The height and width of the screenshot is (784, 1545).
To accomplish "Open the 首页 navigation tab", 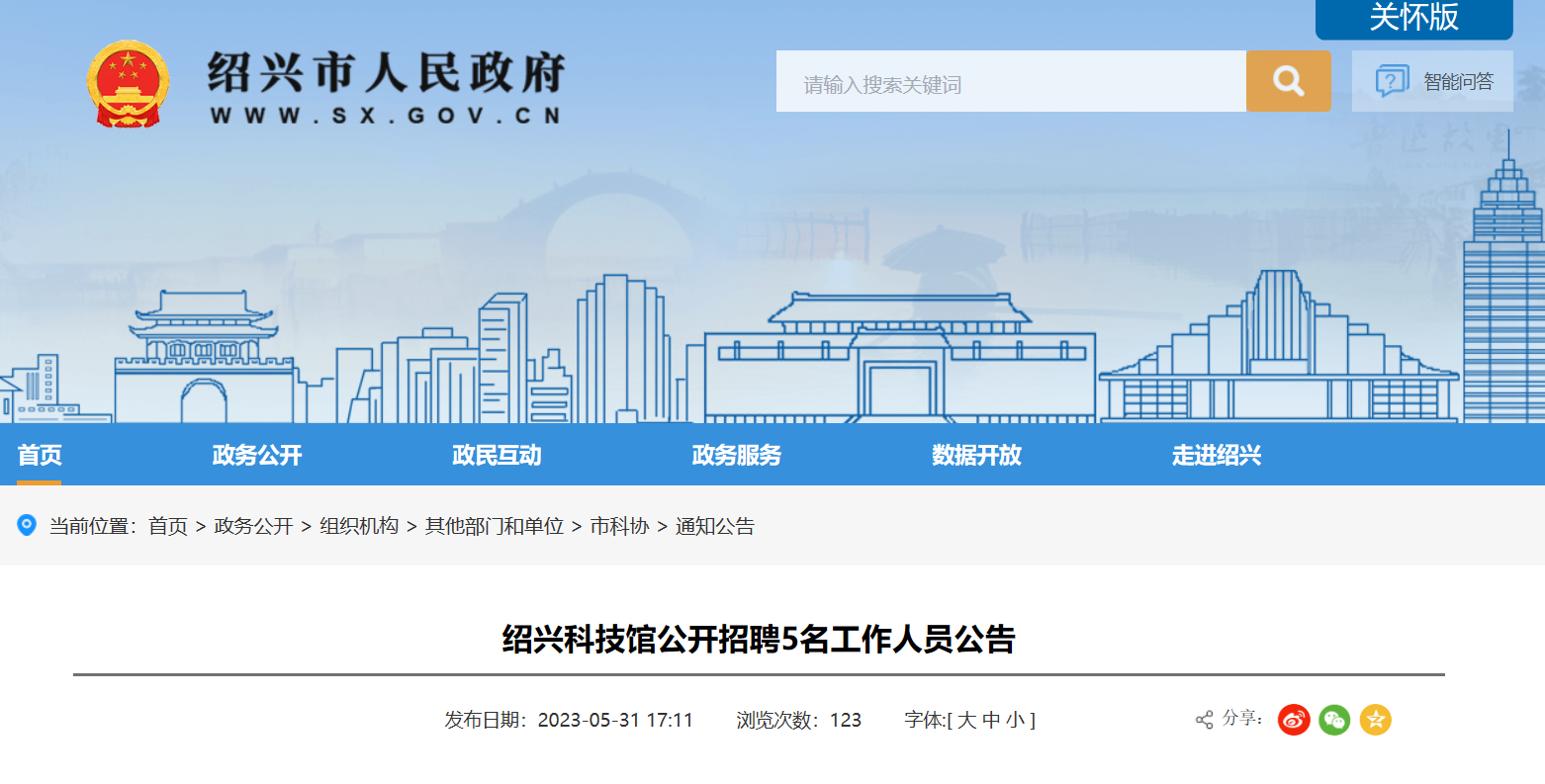I will (x=40, y=455).
